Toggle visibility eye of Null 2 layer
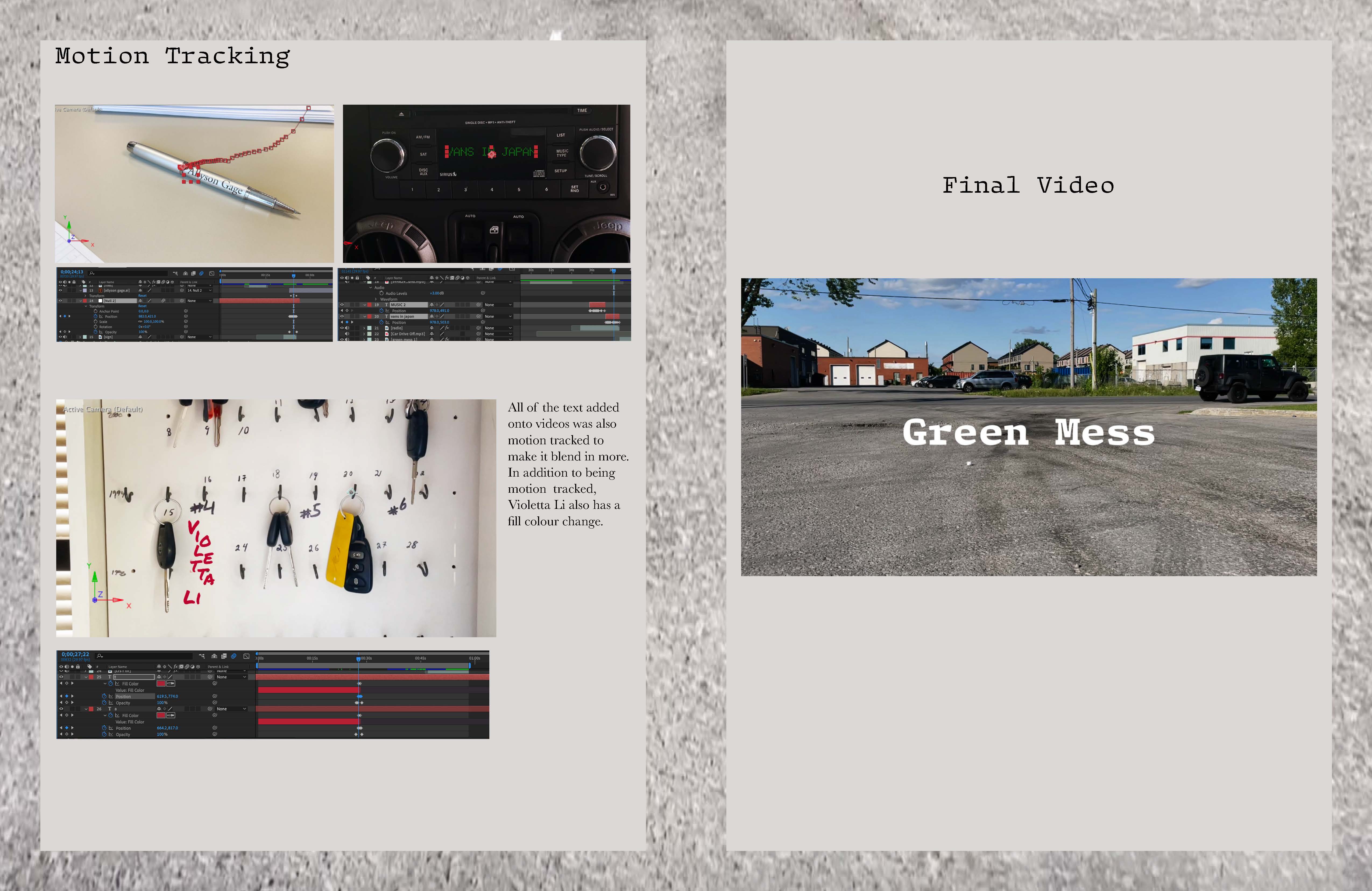The height and width of the screenshot is (891, 1372). pos(61,301)
